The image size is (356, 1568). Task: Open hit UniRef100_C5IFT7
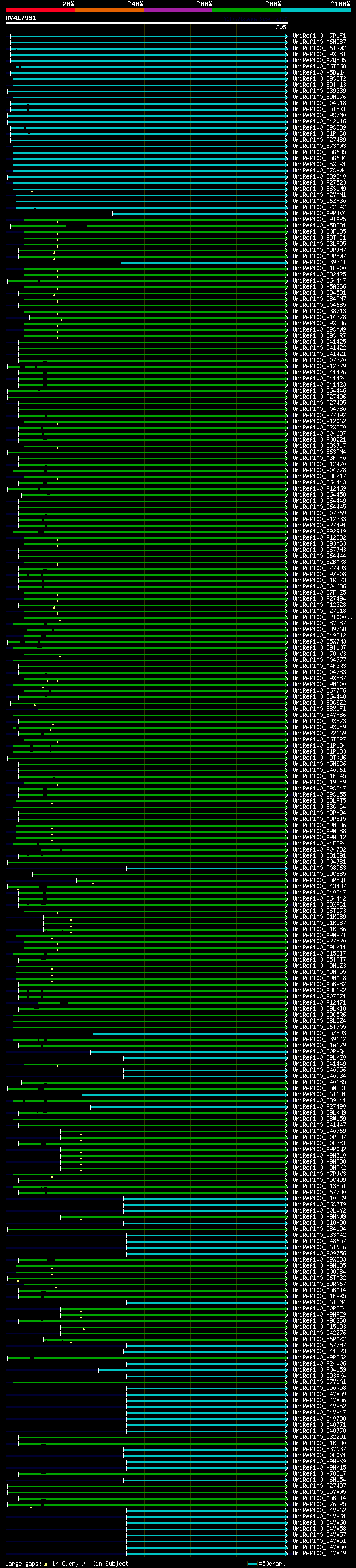(319, 960)
